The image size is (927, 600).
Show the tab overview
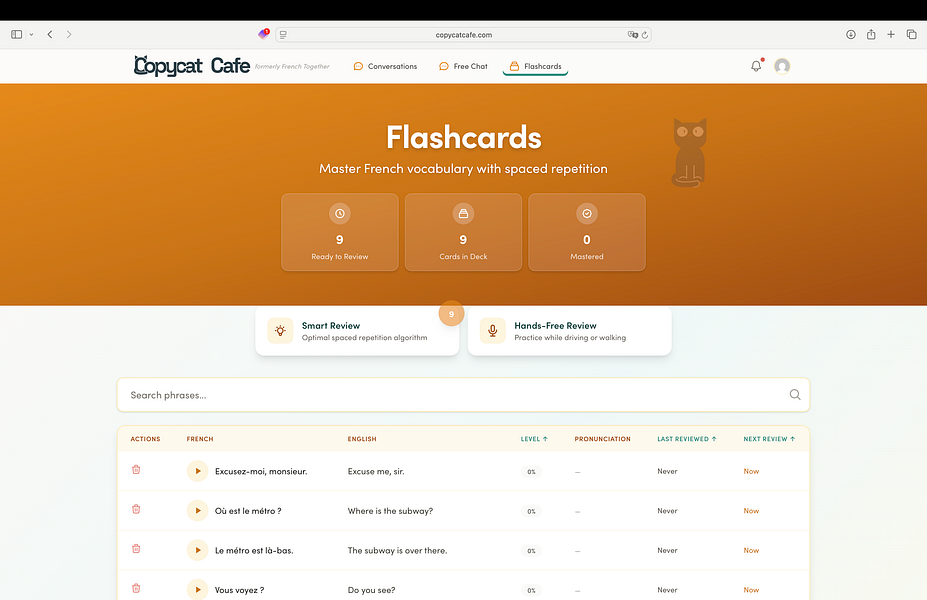click(x=912, y=34)
